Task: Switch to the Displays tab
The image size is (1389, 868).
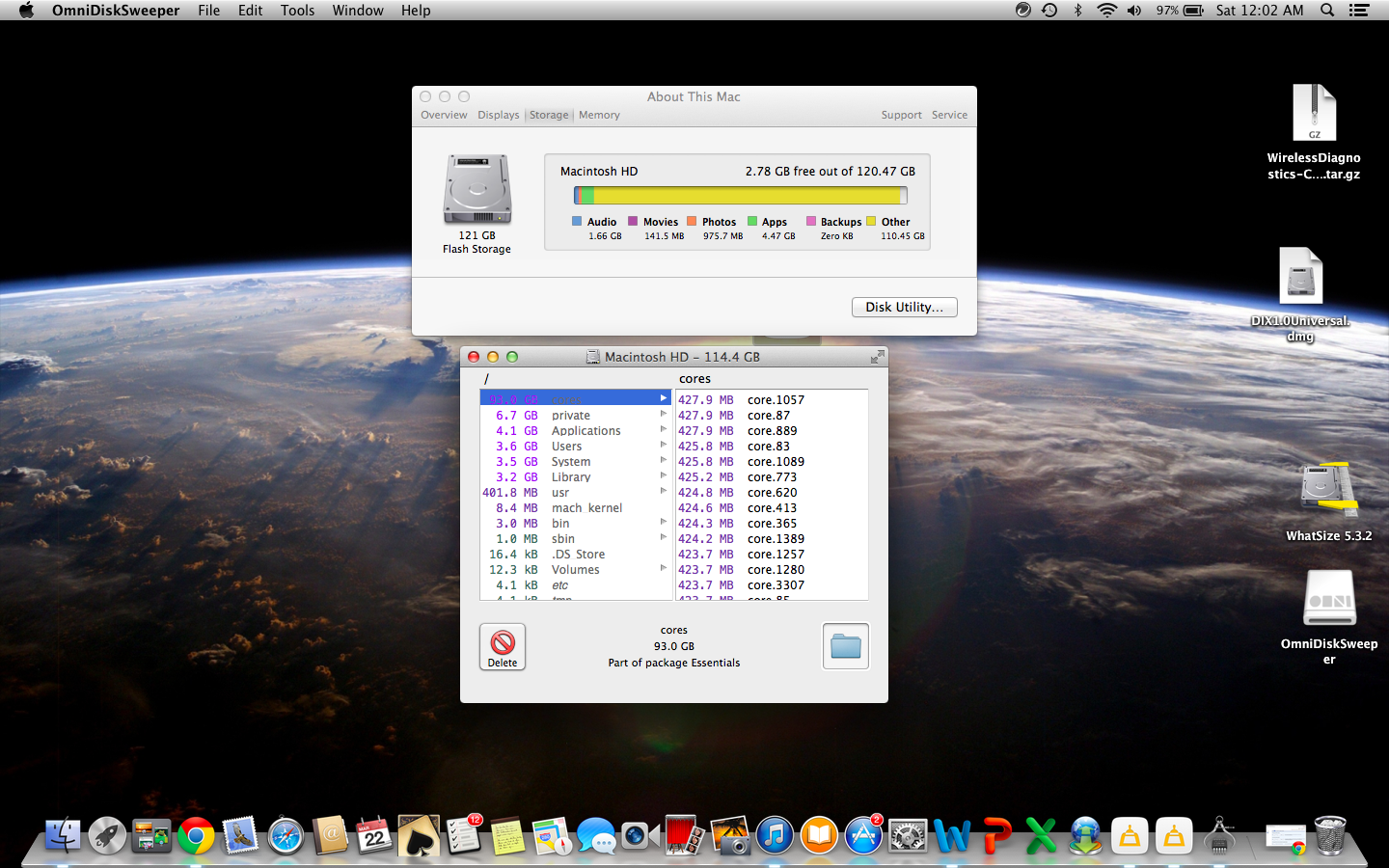Action: tap(498, 115)
